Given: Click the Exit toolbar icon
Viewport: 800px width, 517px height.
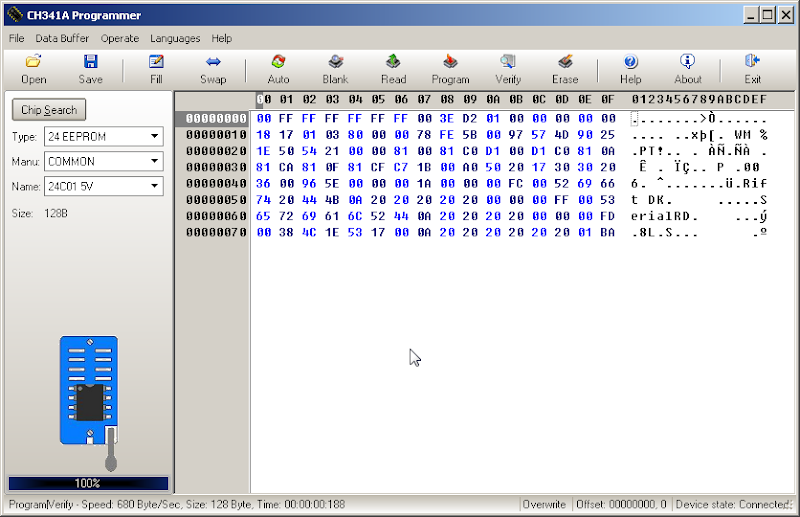Looking at the screenshot, I should click(753, 69).
